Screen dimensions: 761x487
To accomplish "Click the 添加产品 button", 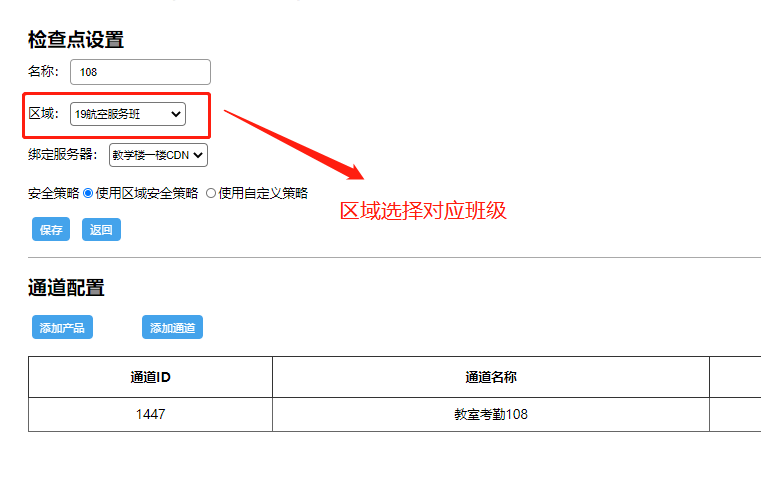I will [62, 328].
